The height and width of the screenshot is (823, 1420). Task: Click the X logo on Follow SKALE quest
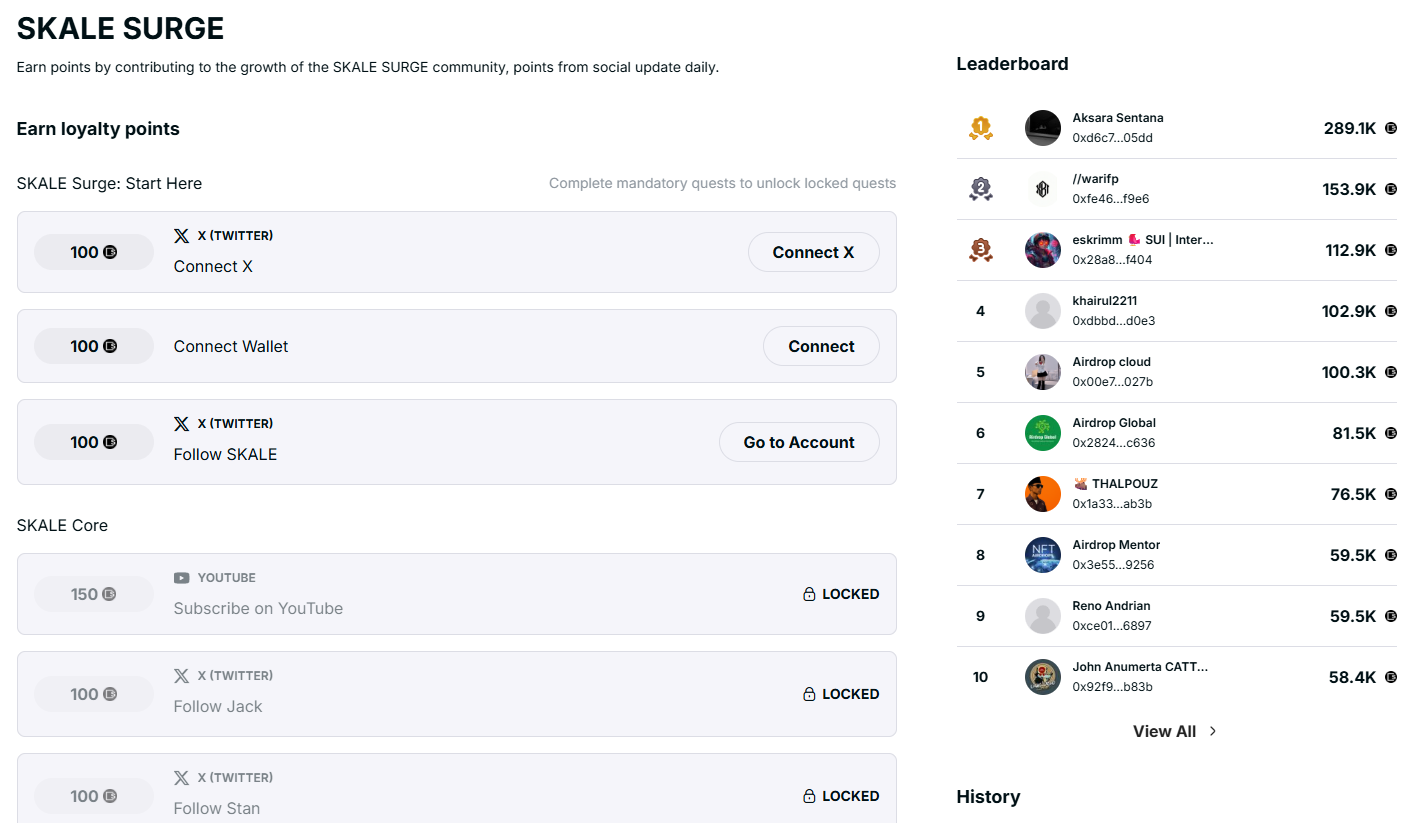[181, 424]
